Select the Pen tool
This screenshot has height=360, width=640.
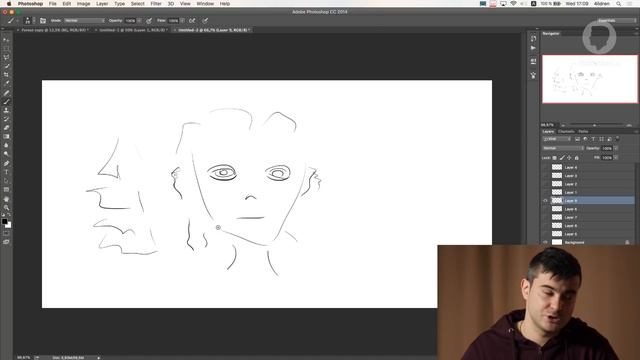[x=6, y=163]
